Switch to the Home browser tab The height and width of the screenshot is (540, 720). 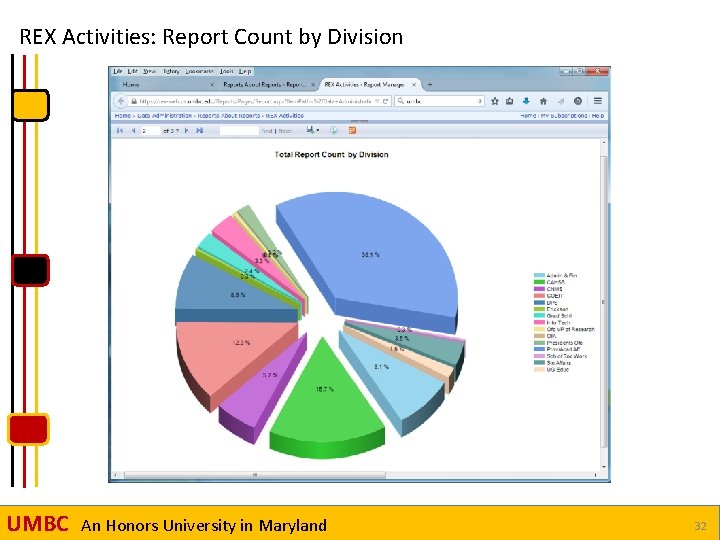click(x=165, y=84)
